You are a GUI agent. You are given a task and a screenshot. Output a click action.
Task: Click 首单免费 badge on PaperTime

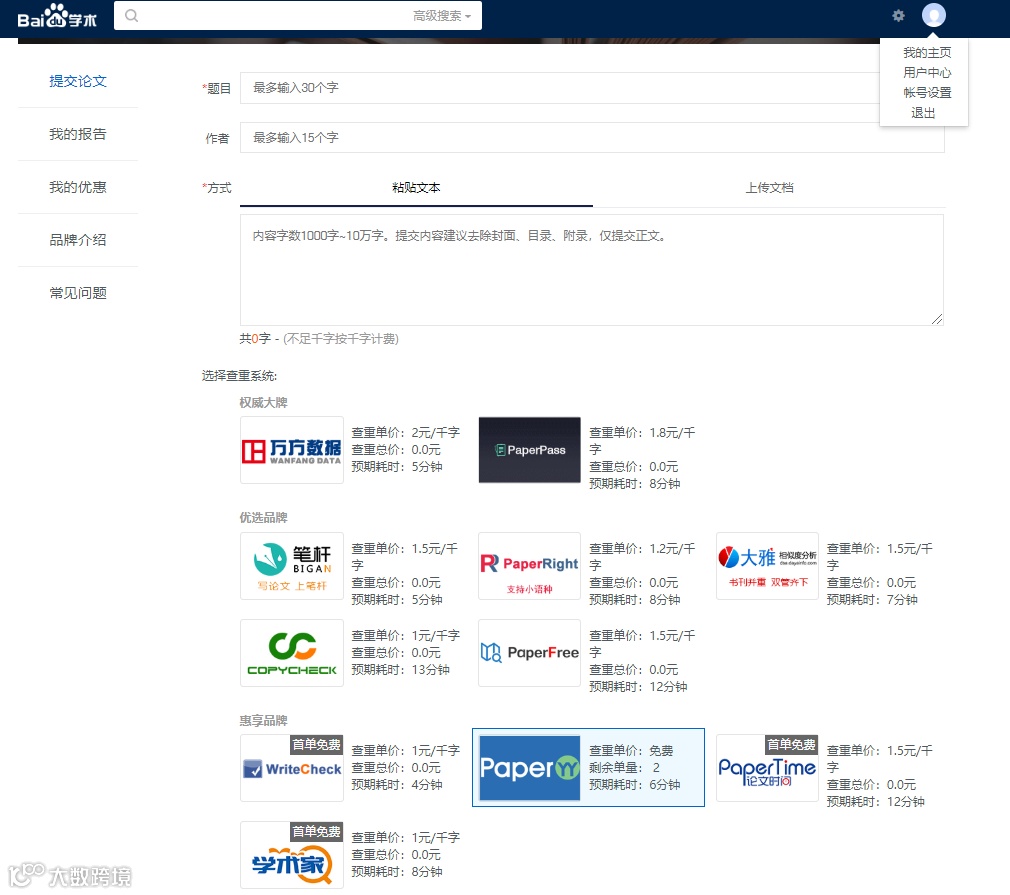coord(792,744)
